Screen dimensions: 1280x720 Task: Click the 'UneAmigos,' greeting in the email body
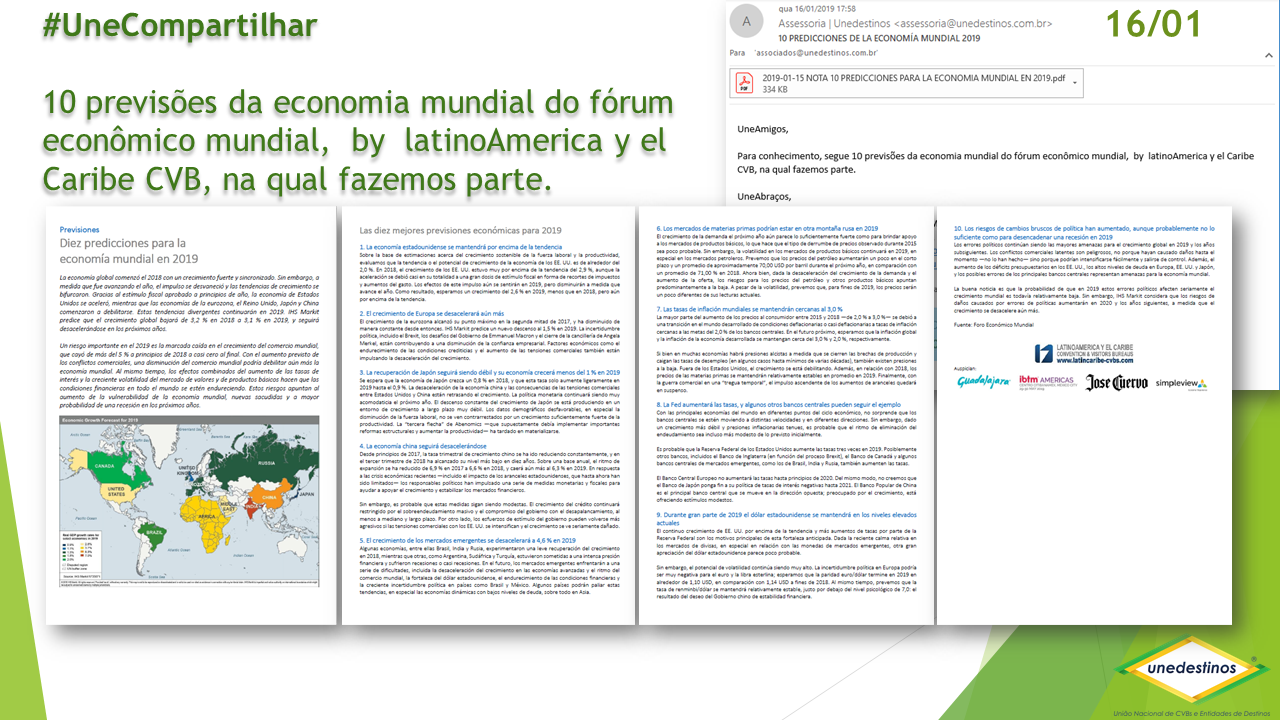click(x=763, y=129)
